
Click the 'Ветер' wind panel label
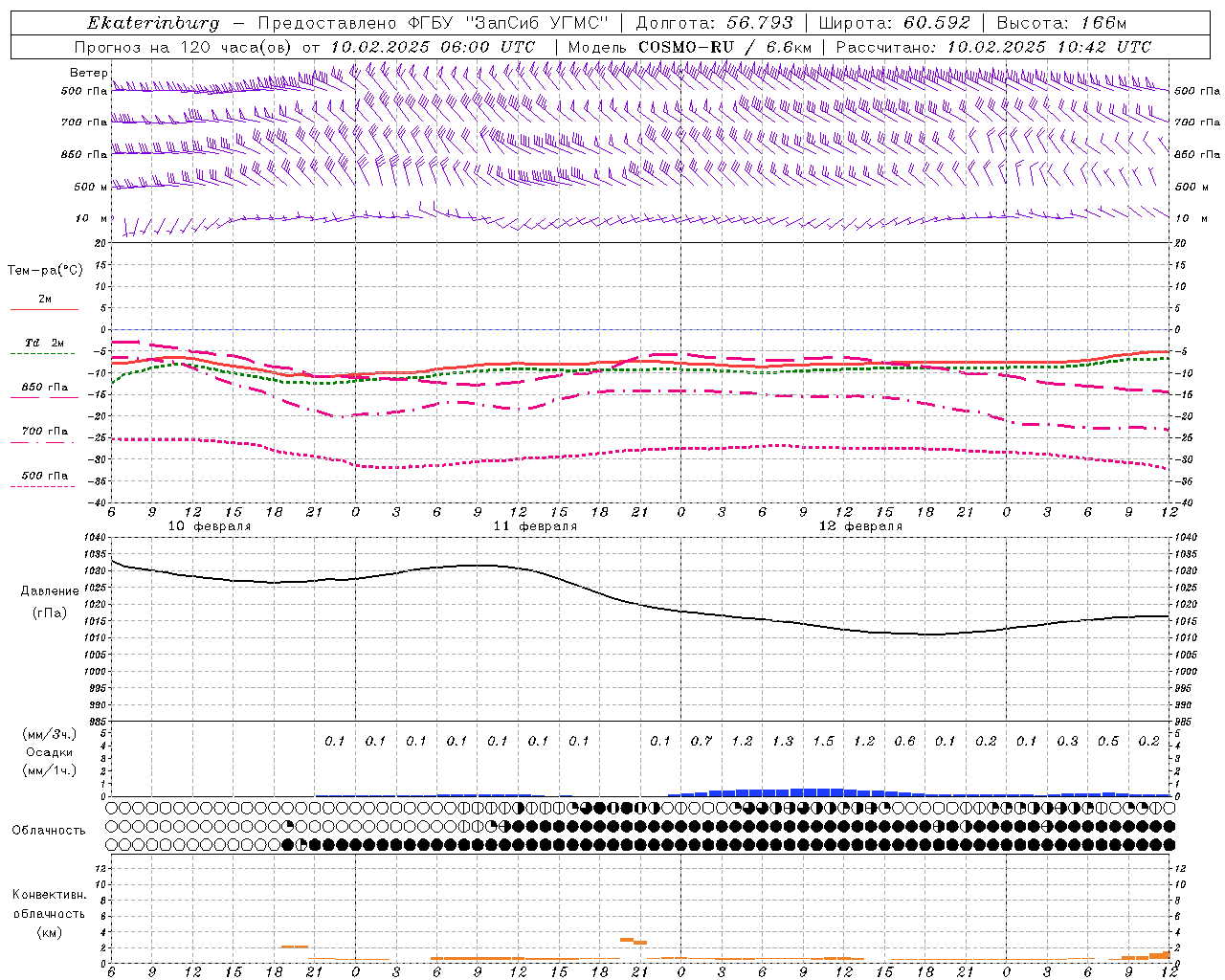[x=87, y=73]
